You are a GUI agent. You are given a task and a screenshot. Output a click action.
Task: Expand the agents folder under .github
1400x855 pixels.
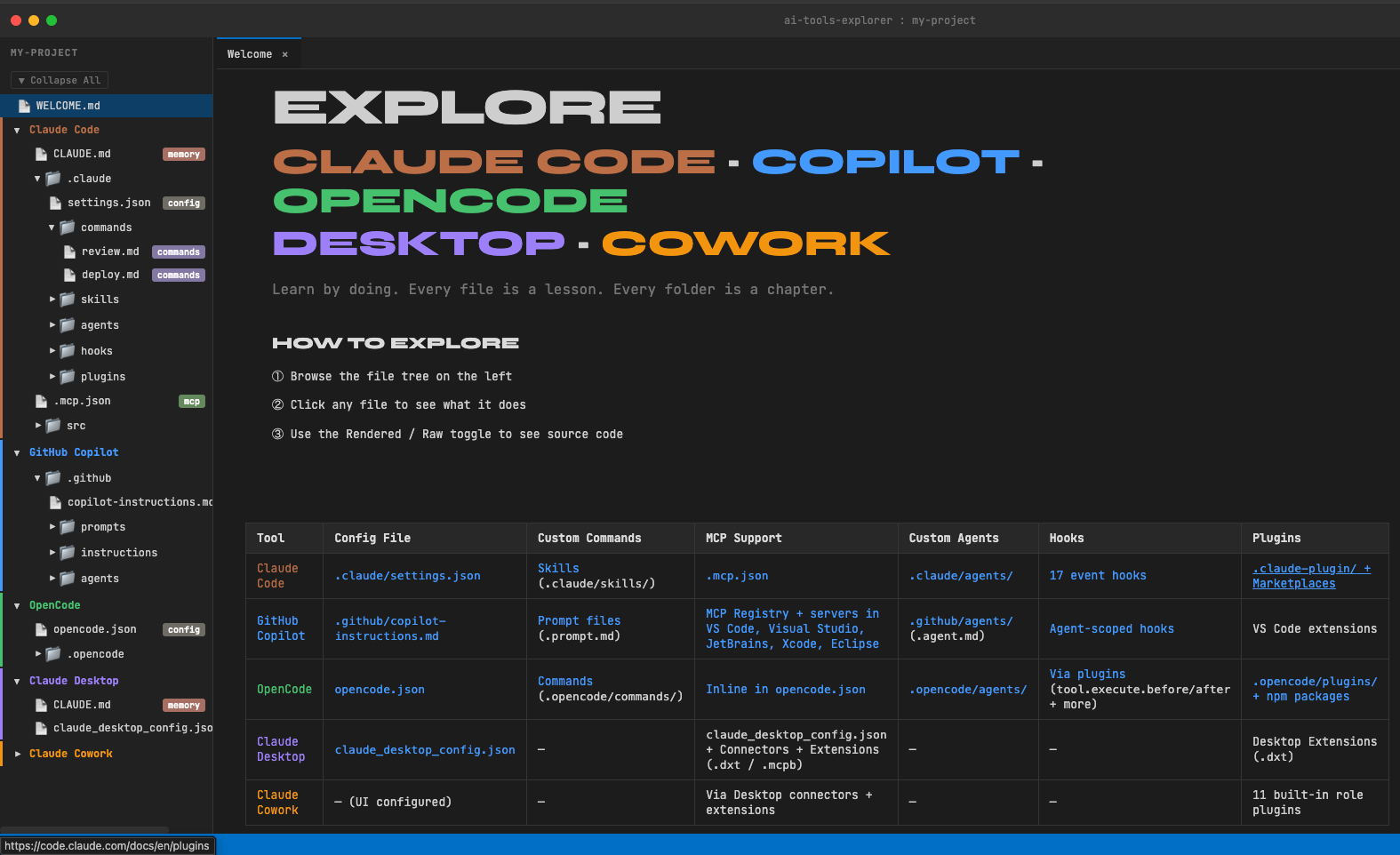tap(52, 579)
